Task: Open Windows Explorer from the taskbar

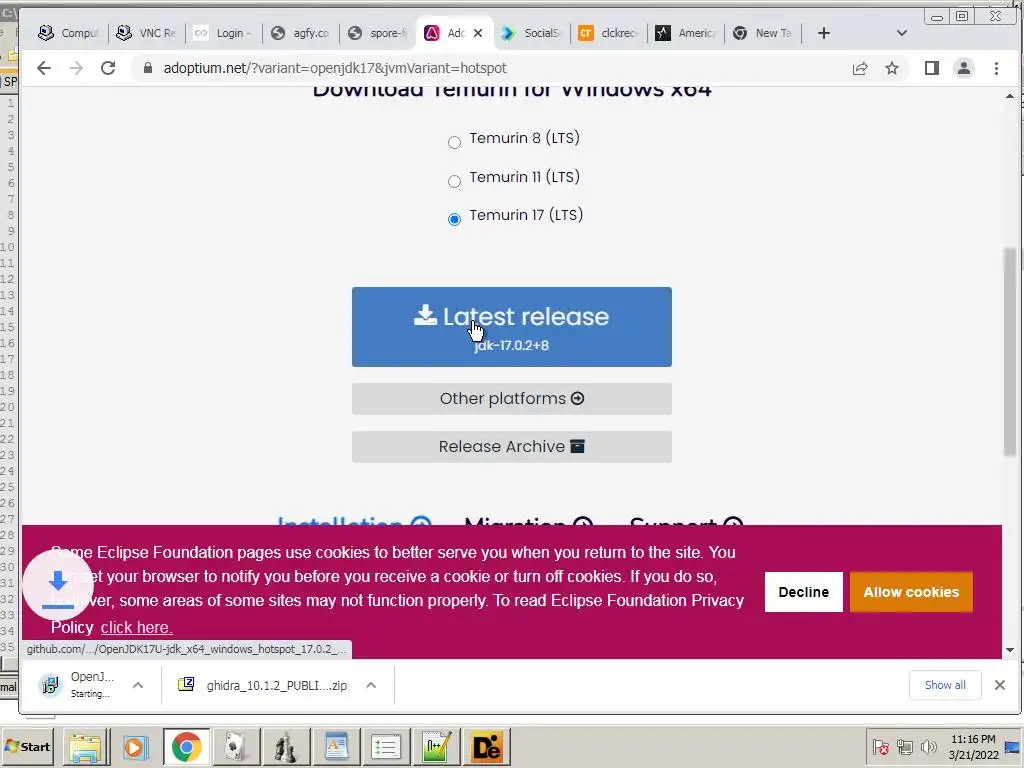Action: pos(86,747)
